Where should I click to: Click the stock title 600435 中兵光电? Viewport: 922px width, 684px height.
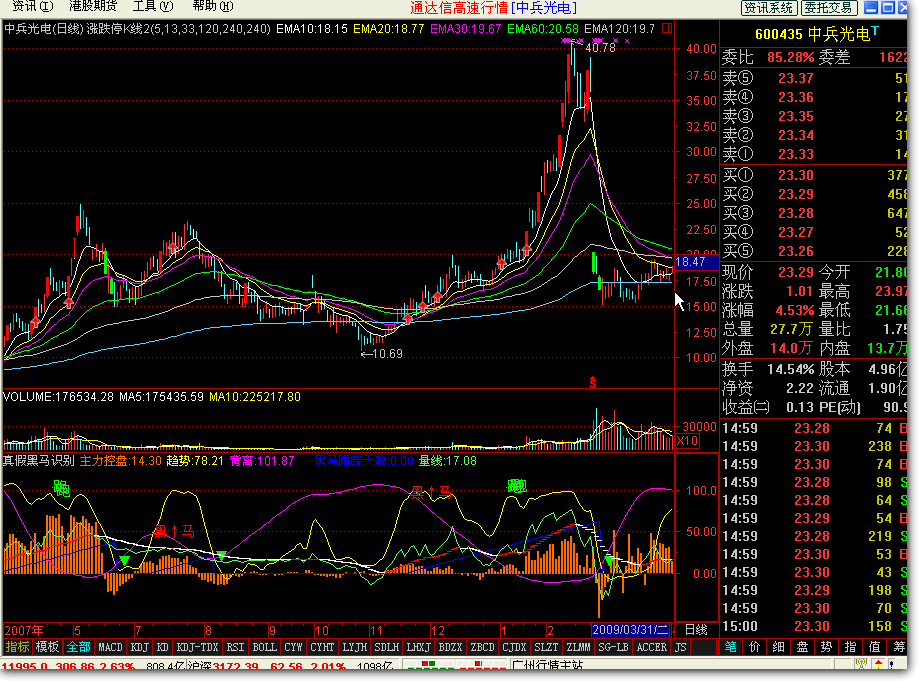point(812,34)
